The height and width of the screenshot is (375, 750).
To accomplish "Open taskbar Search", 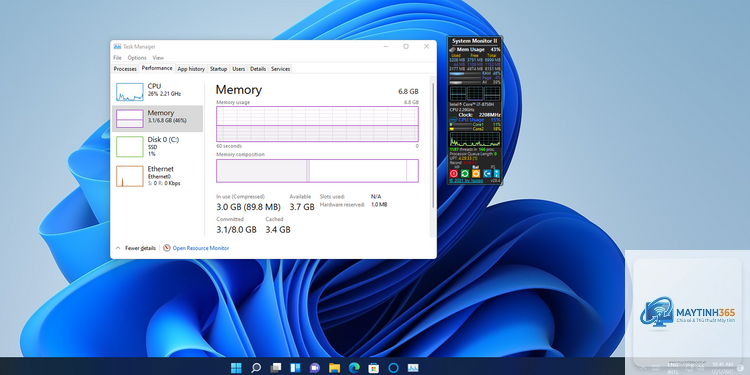I will [x=256, y=367].
